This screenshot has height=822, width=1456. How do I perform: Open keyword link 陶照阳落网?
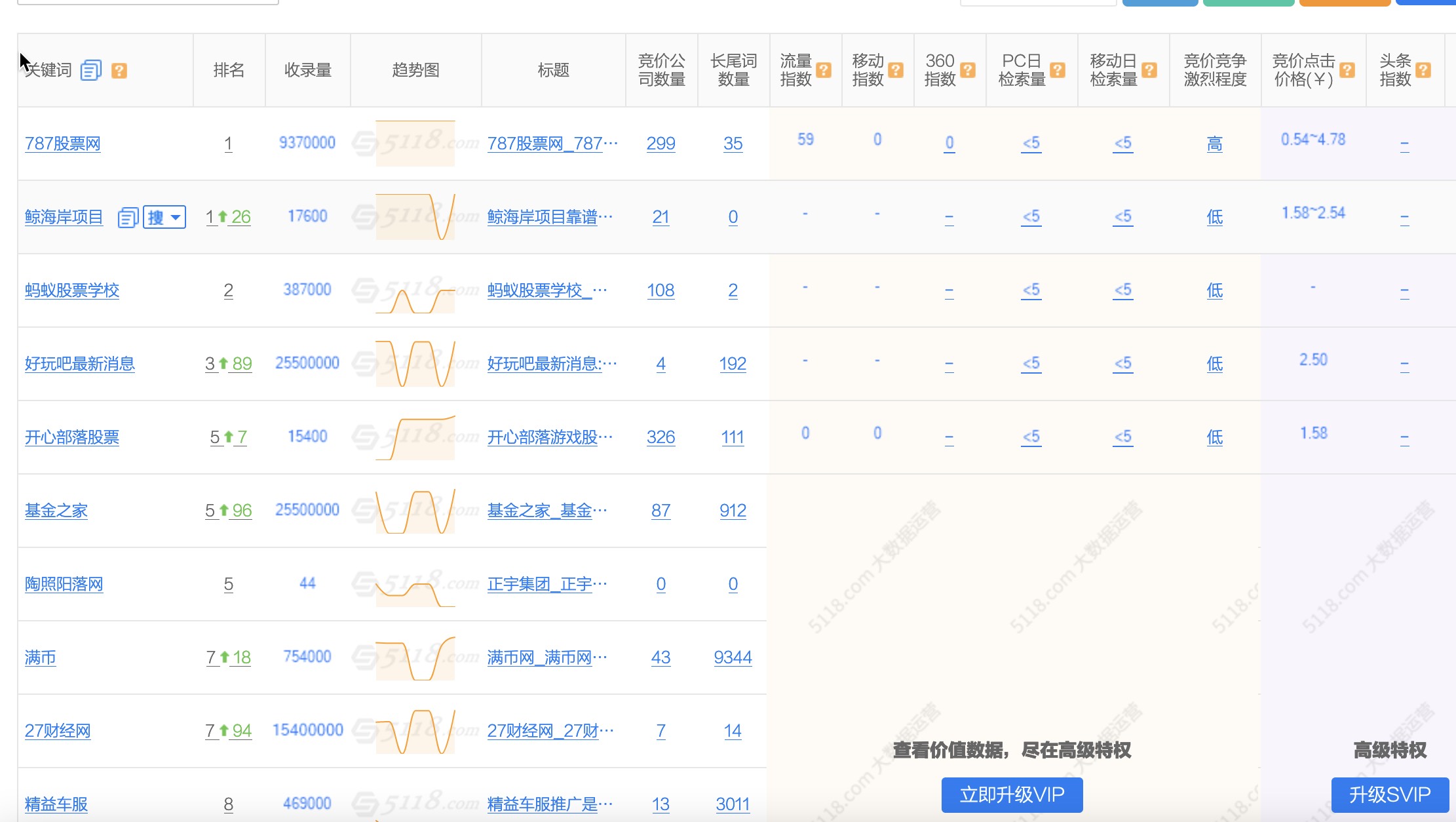pos(64,584)
